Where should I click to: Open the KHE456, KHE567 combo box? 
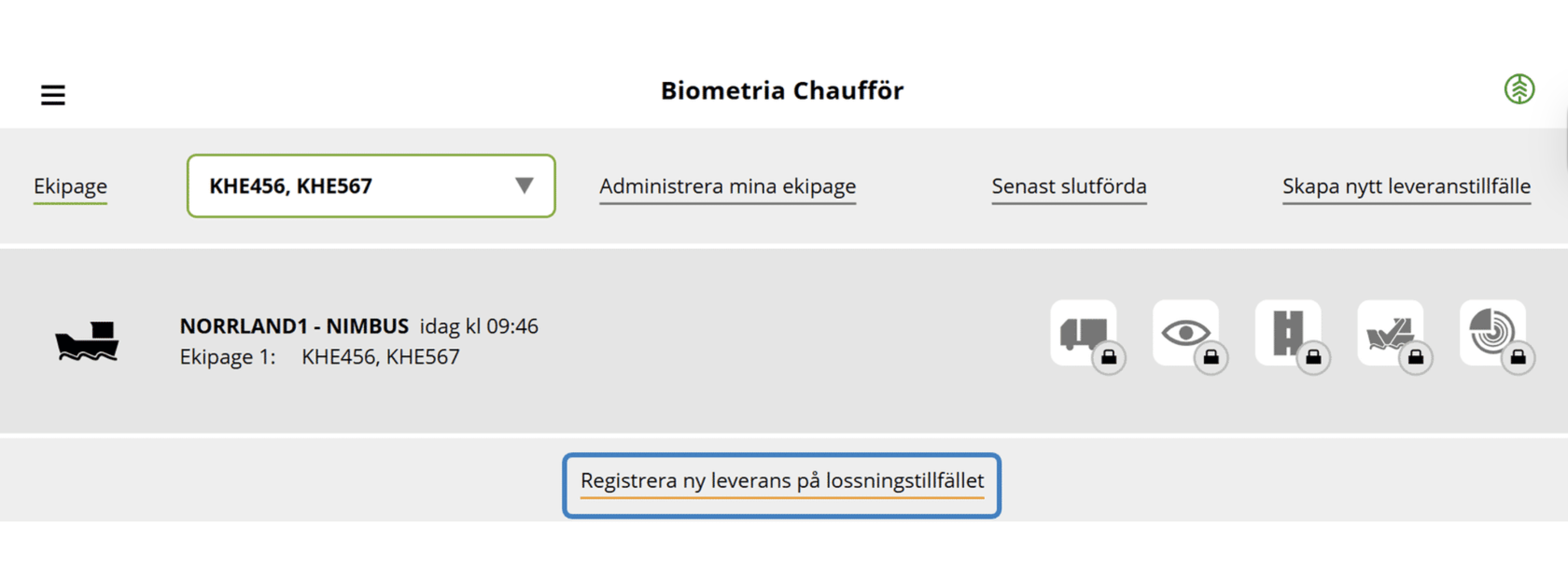pyautogui.click(x=353, y=186)
